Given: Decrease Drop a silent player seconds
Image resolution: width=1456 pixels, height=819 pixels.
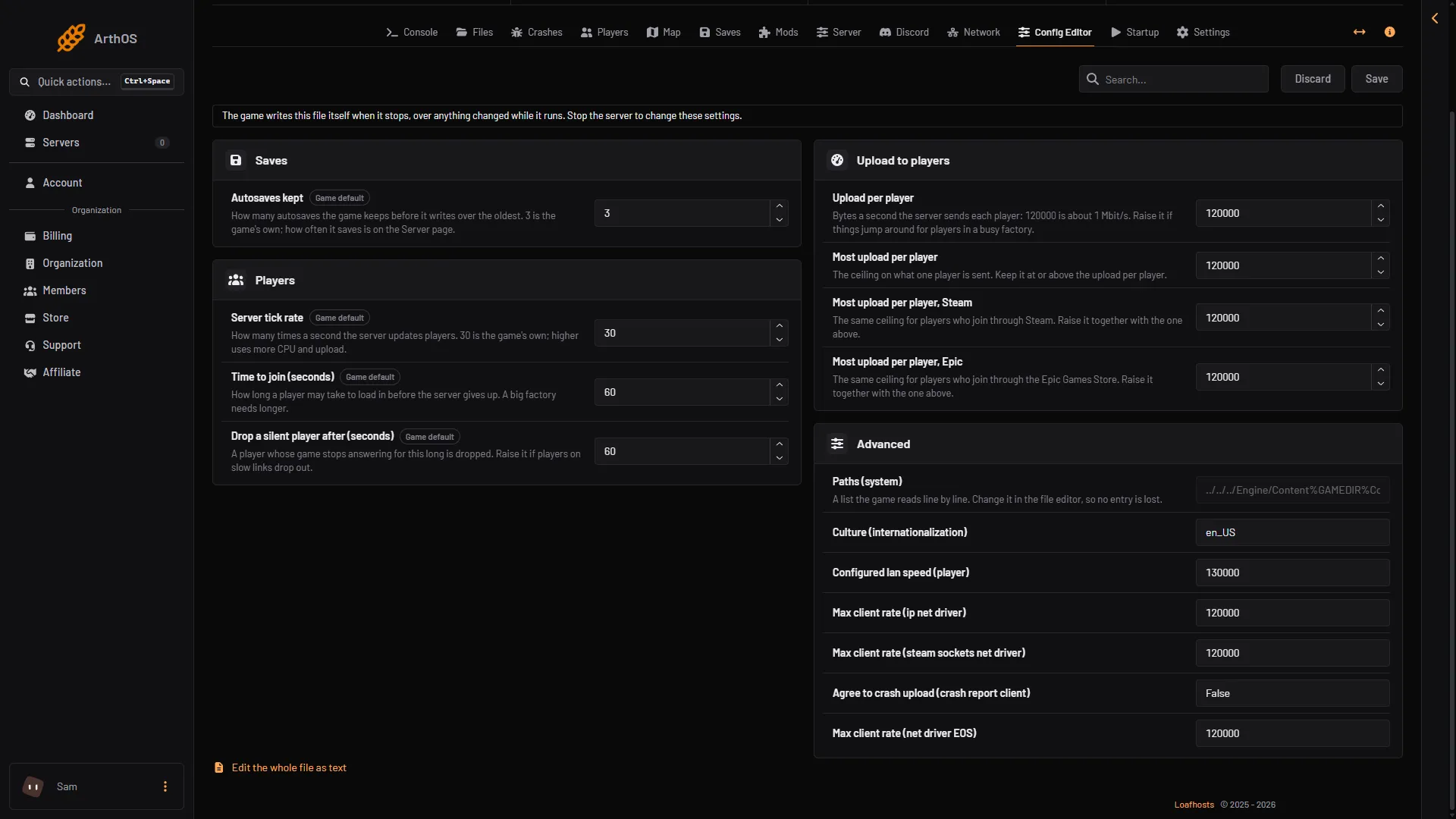Looking at the screenshot, I should click(x=779, y=458).
